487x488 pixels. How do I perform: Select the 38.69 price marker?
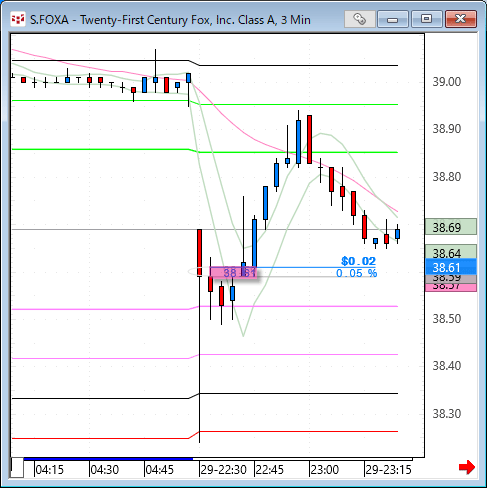pyautogui.click(x=451, y=227)
